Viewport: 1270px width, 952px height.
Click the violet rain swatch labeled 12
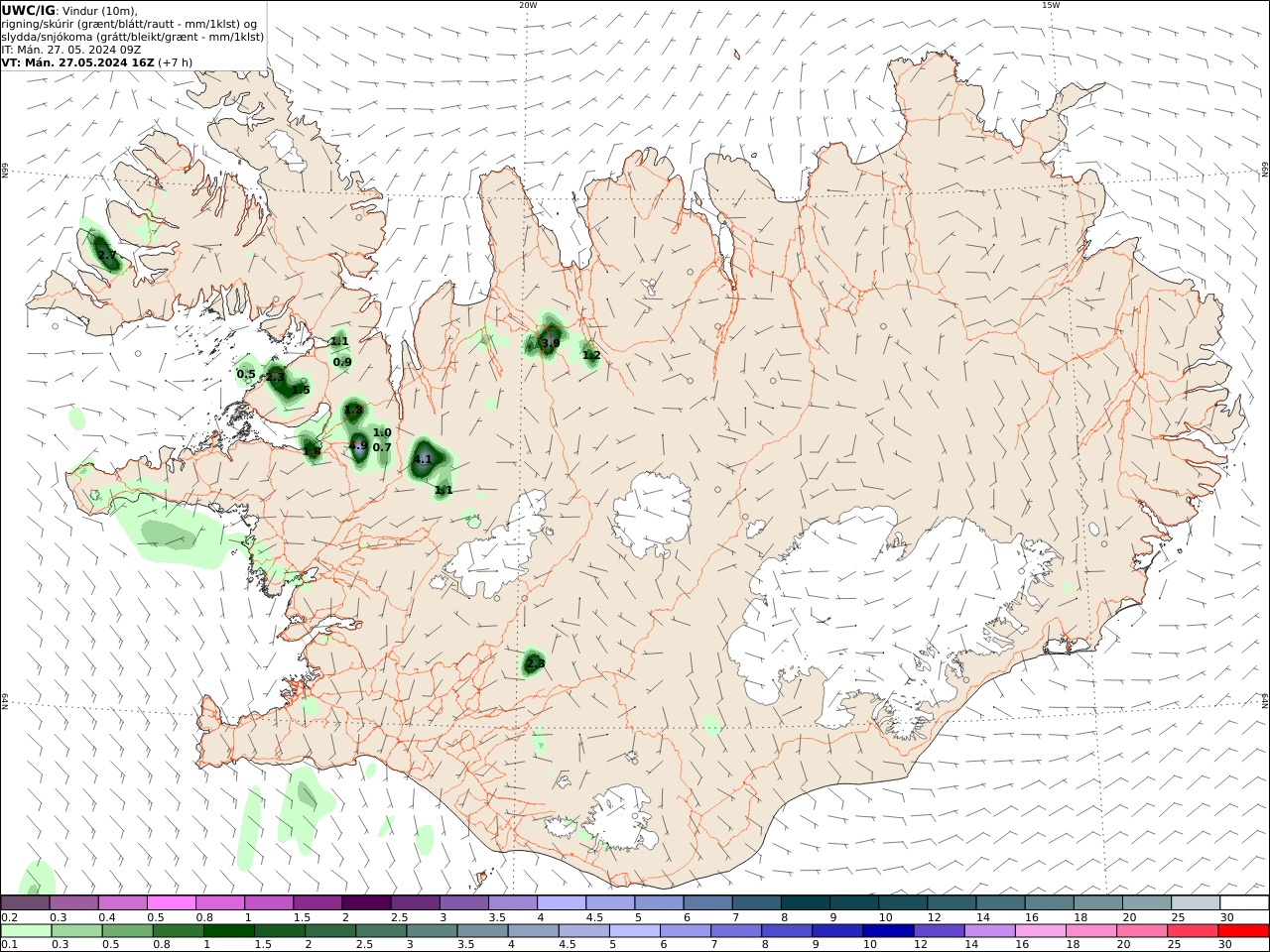pyautogui.click(x=939, y=930)
